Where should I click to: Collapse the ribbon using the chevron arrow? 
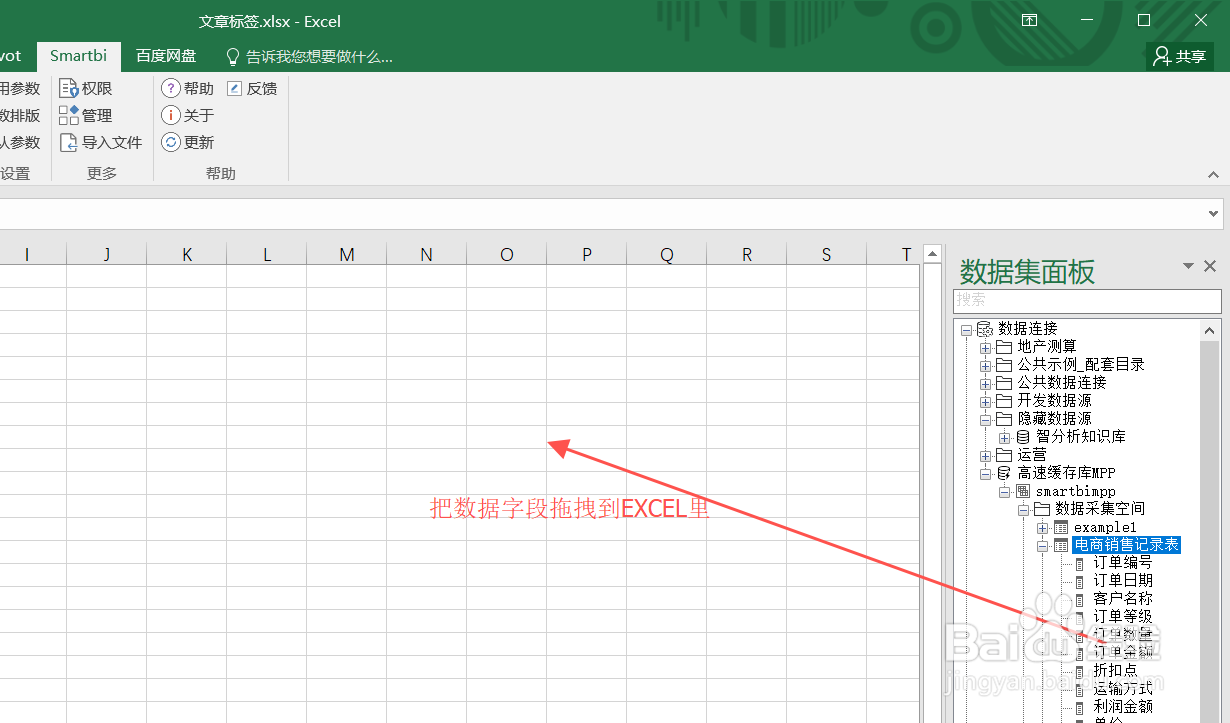click(x=1214, y=174)
